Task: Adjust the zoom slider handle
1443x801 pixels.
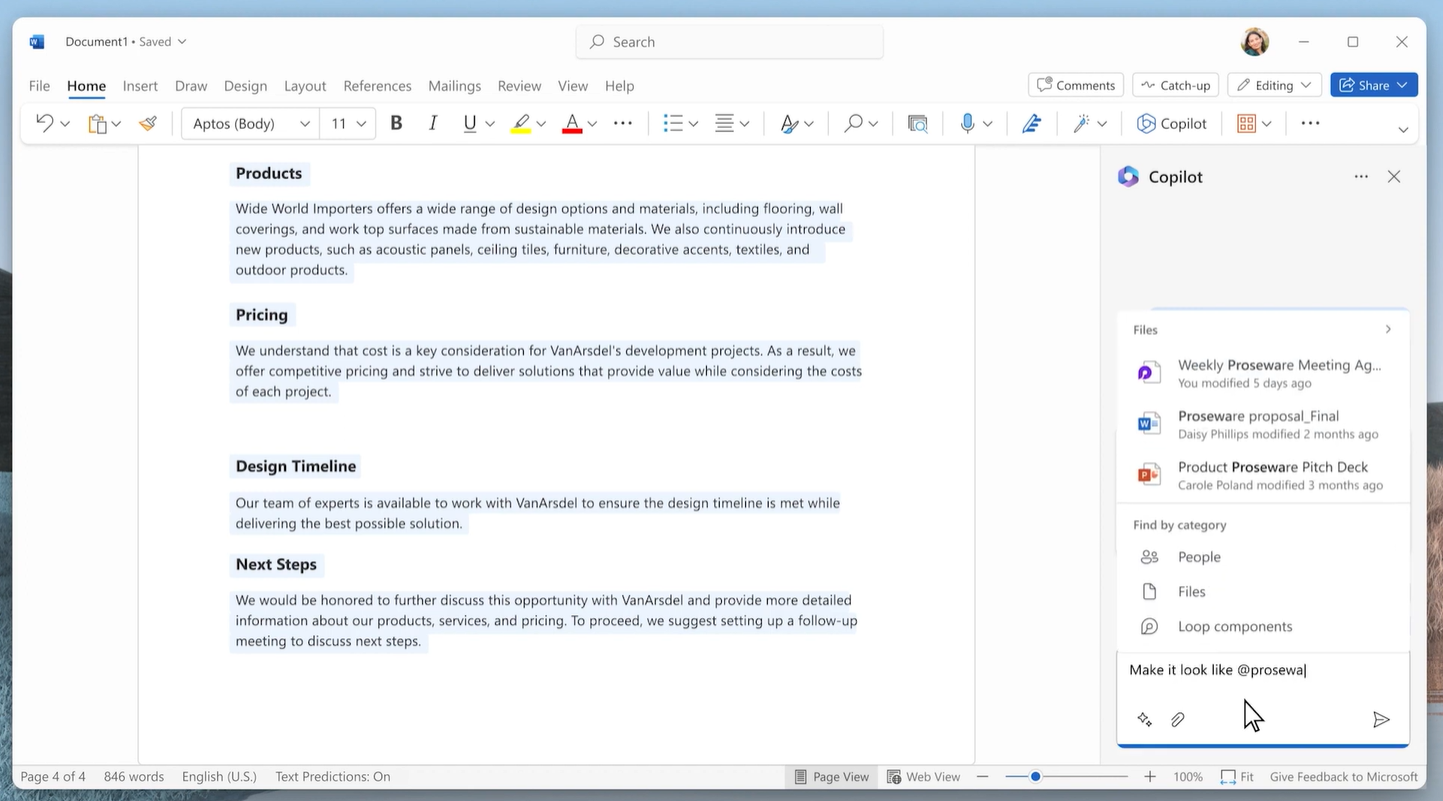Action: (x=1035, y=777)
